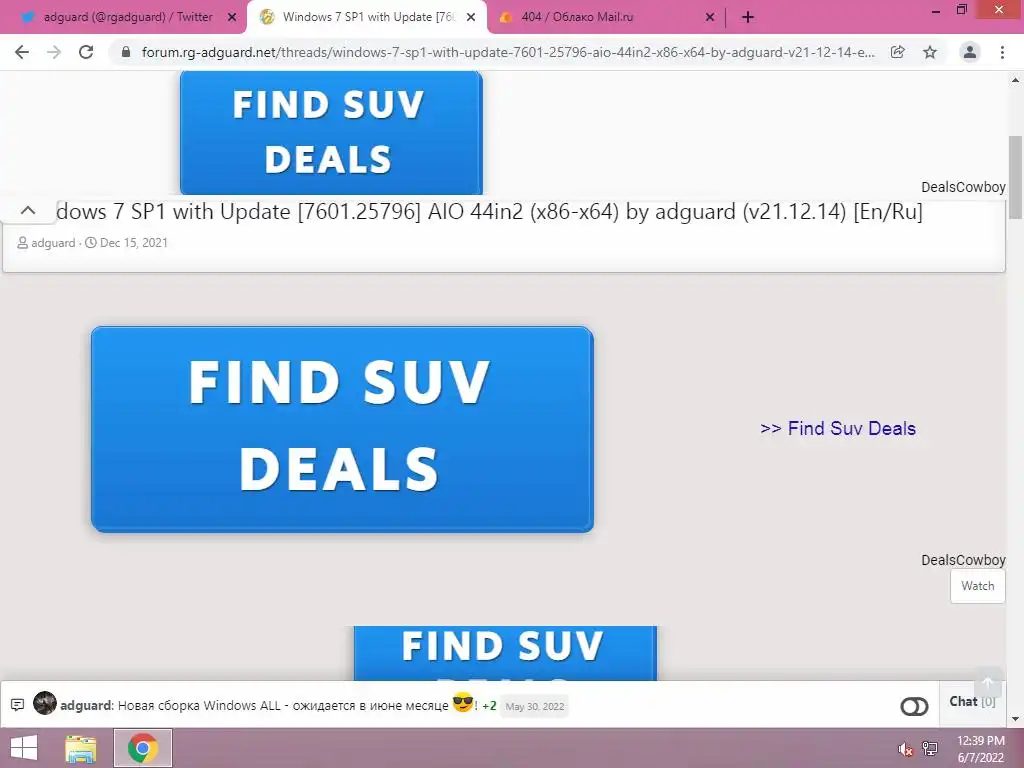
Task: Click the scrollbar up arrow
Action: click(x=1015, y=80)
